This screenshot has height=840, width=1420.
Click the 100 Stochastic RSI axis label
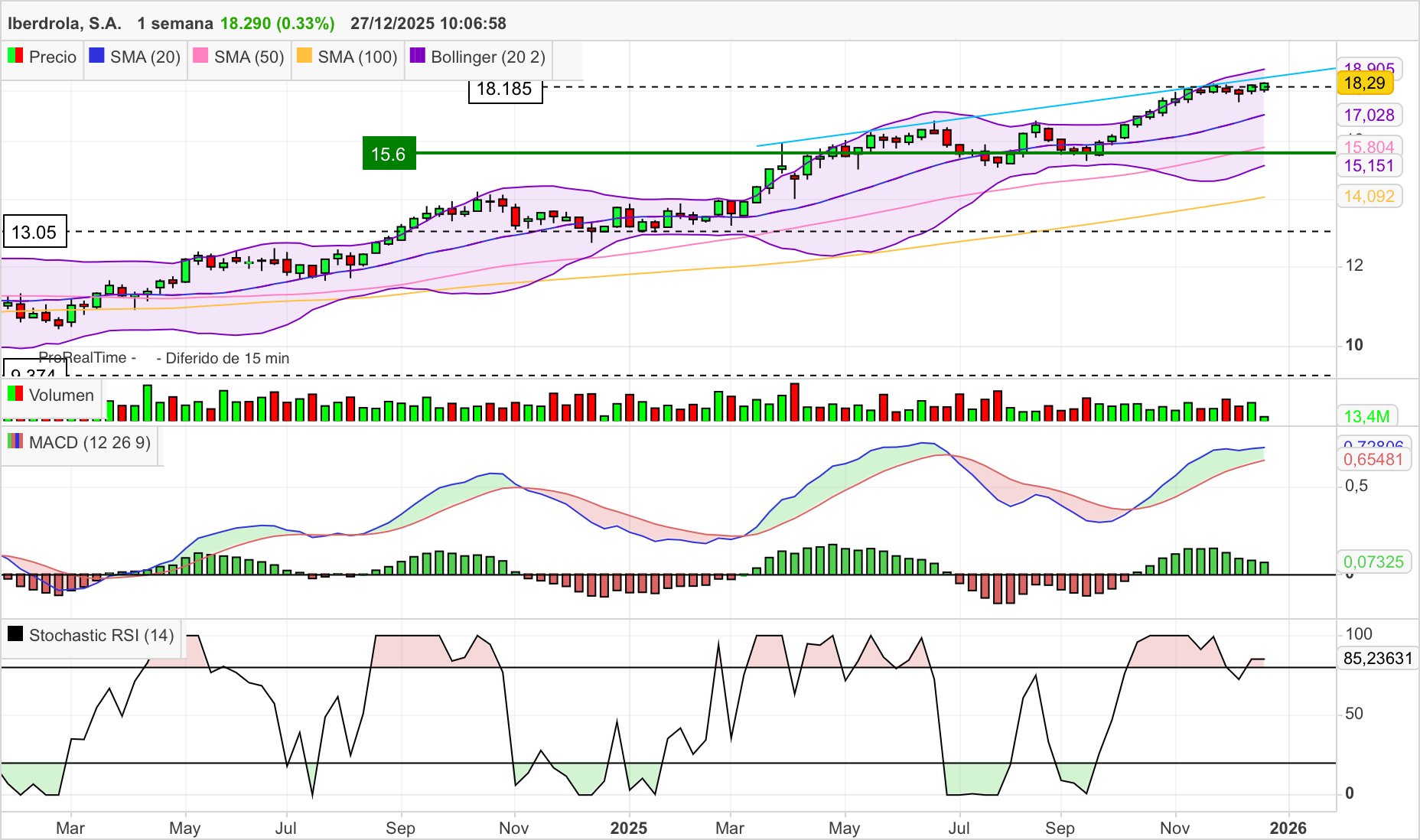(1359, 634)
